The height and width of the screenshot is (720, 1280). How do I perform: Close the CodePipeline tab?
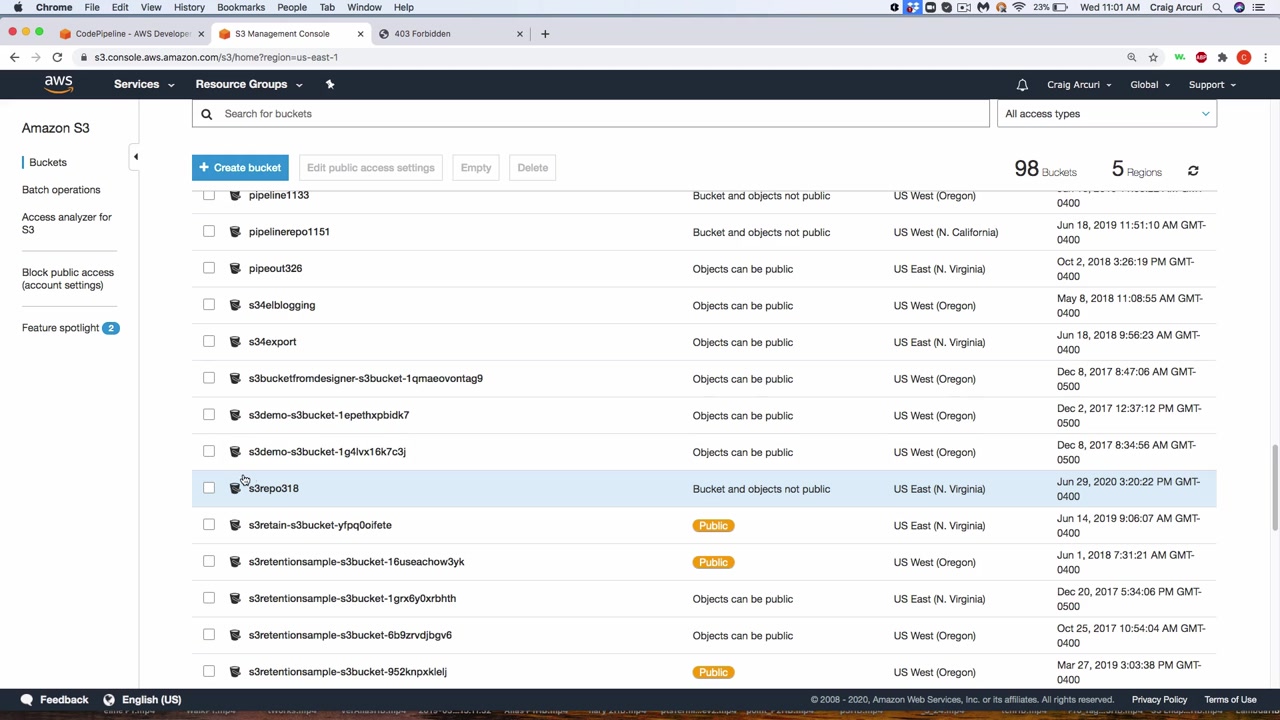coord(201,34)
